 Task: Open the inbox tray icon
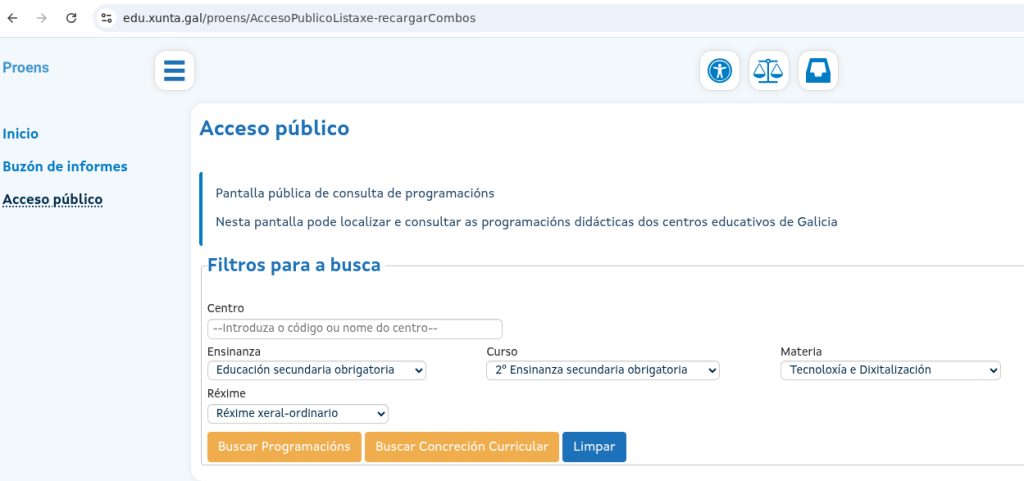[818, 71]
